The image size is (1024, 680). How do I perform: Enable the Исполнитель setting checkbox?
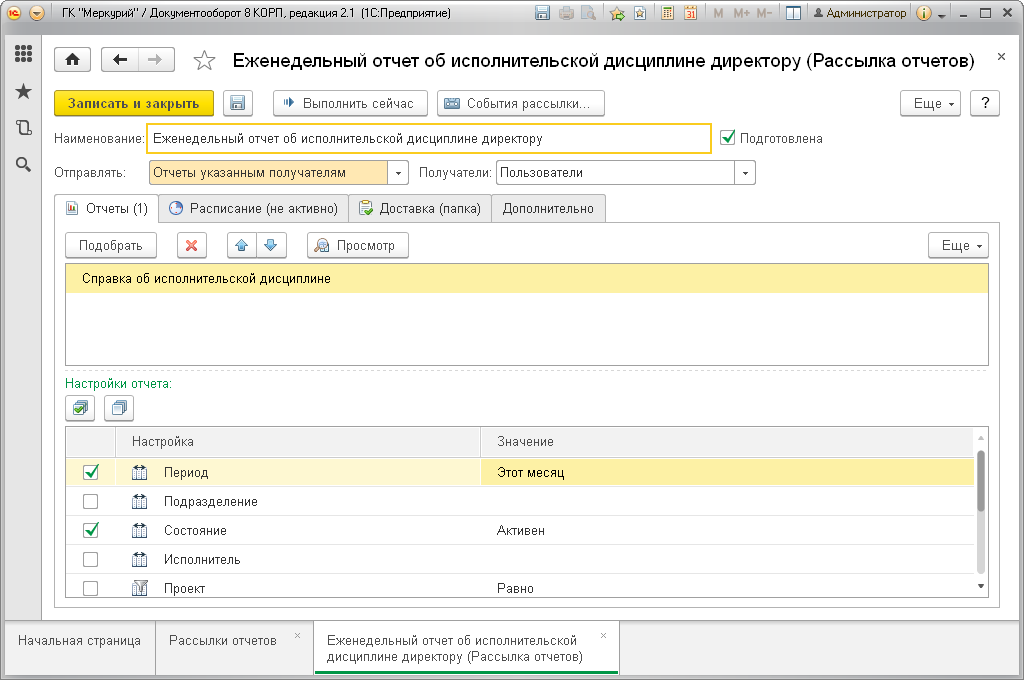coord(91,559)
